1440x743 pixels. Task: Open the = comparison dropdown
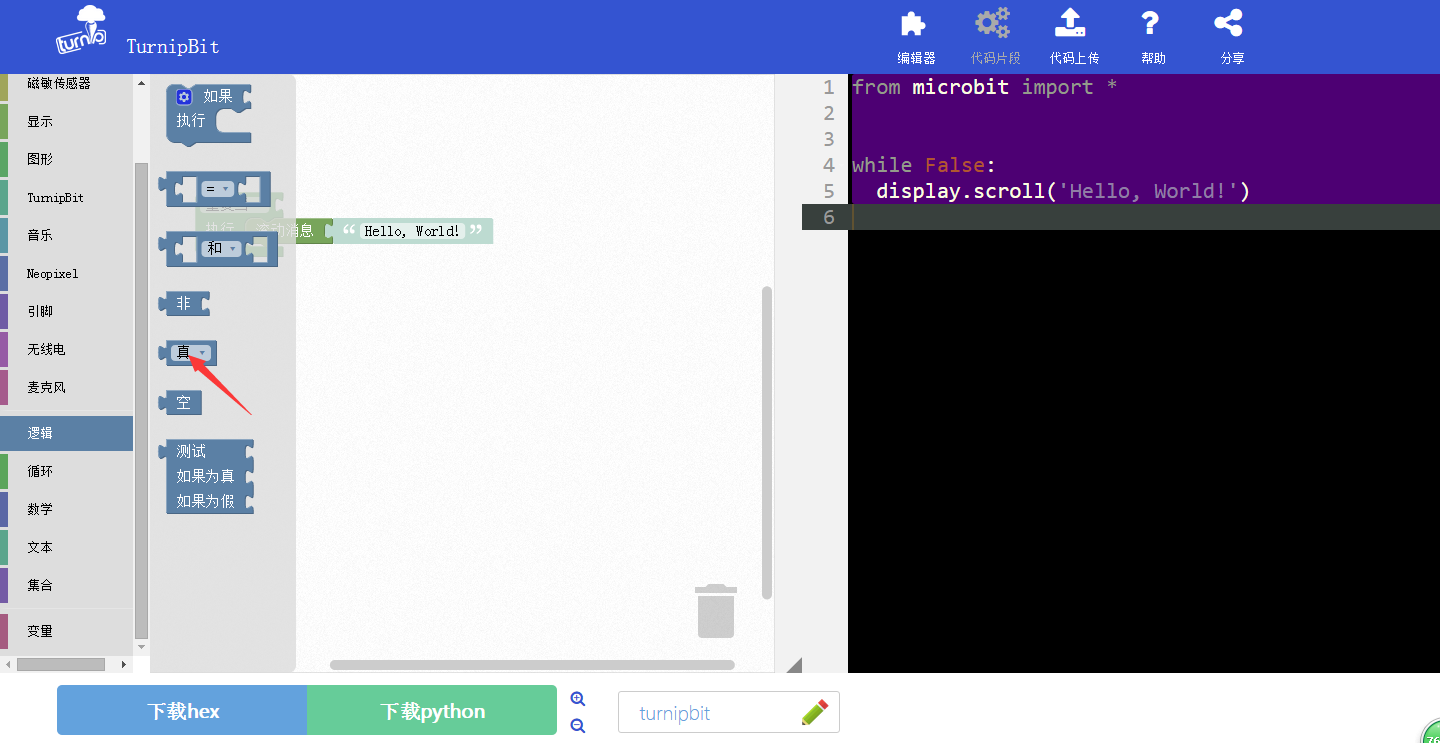218,189
